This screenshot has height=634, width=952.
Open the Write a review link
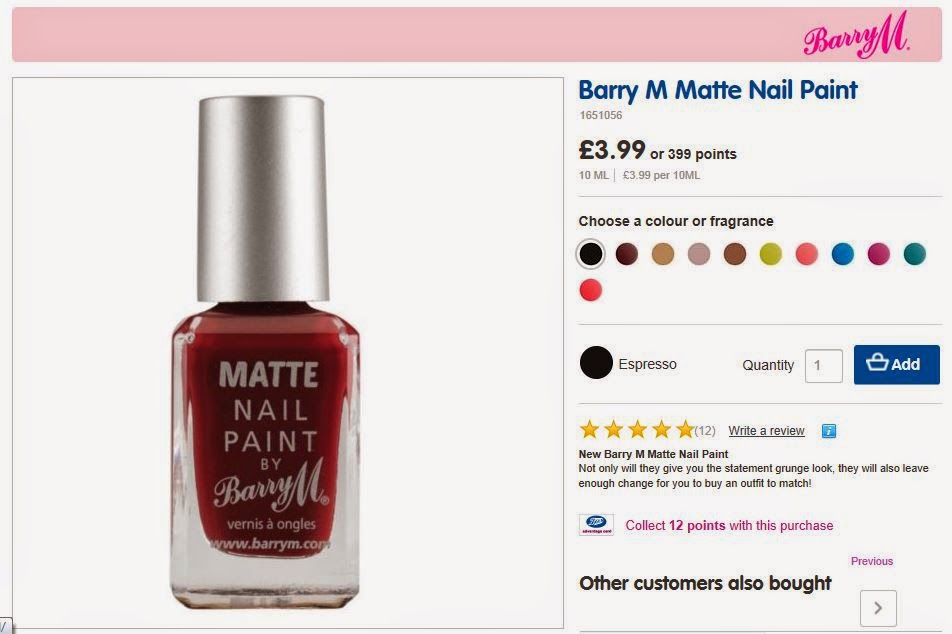click(x=766, y=431)
